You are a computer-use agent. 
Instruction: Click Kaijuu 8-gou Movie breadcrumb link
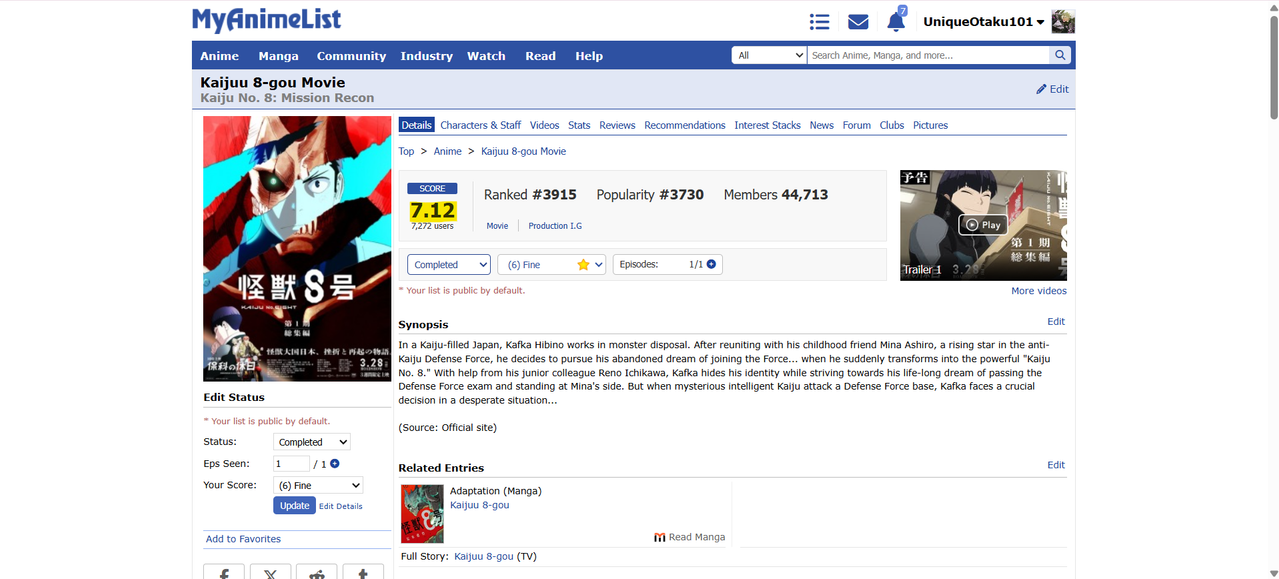pyautogui.click(x=523, y=151)
